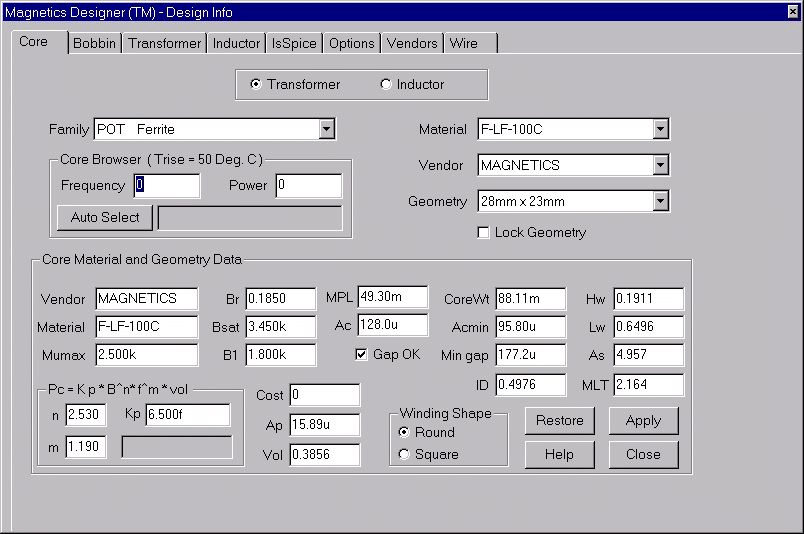Choose Round winding shape
Viewport: 804px width, 534px height.
(404, 432)
